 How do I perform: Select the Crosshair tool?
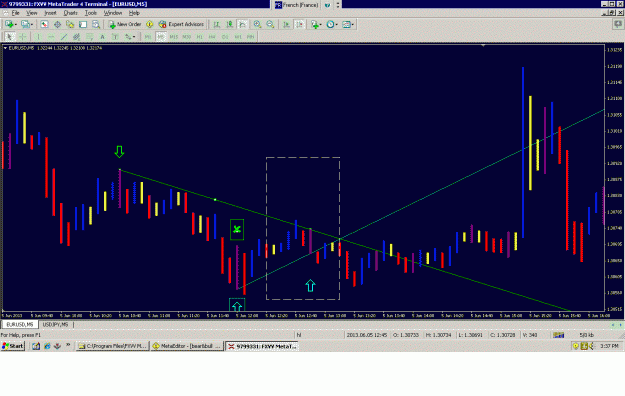point(23,37)
